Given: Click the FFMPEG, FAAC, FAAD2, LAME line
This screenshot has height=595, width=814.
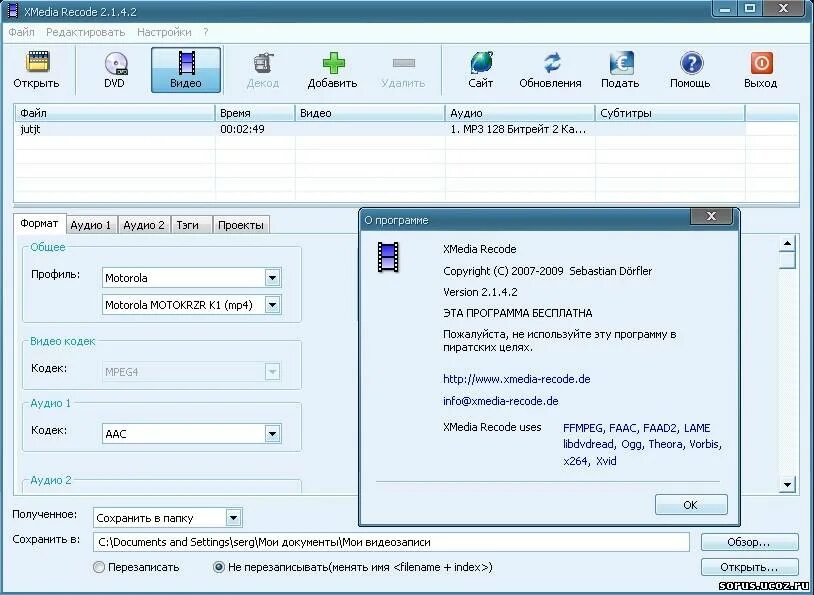Looking at the screenshot, I should pos(636,428).
